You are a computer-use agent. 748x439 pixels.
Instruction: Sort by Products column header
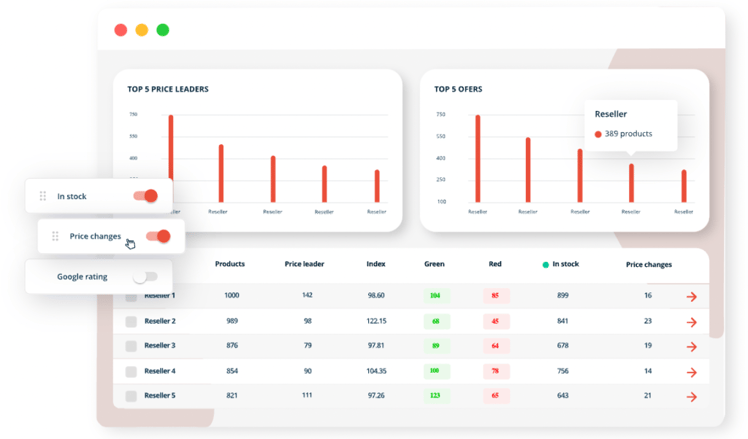point(230,264)
